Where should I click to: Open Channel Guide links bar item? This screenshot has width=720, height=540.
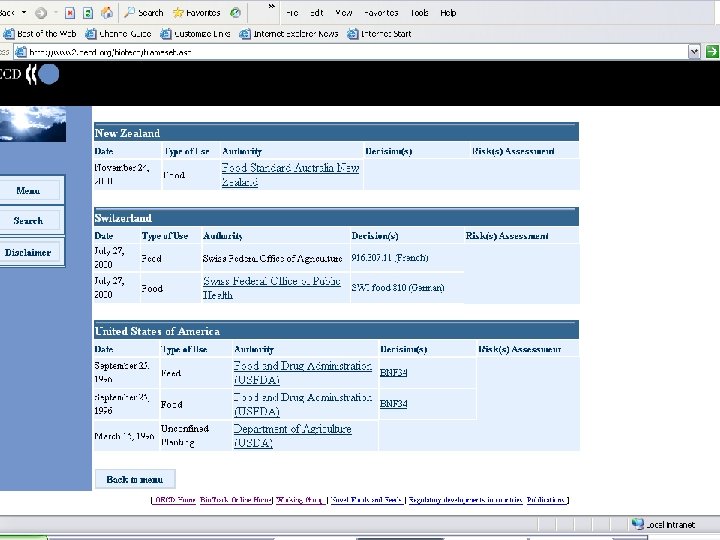(118, 34)
